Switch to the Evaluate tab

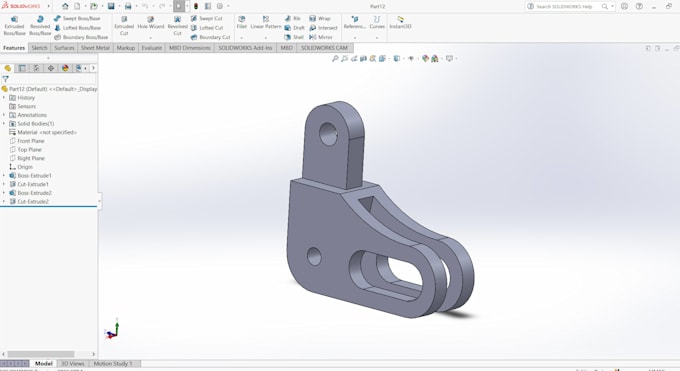pos(151,48)
